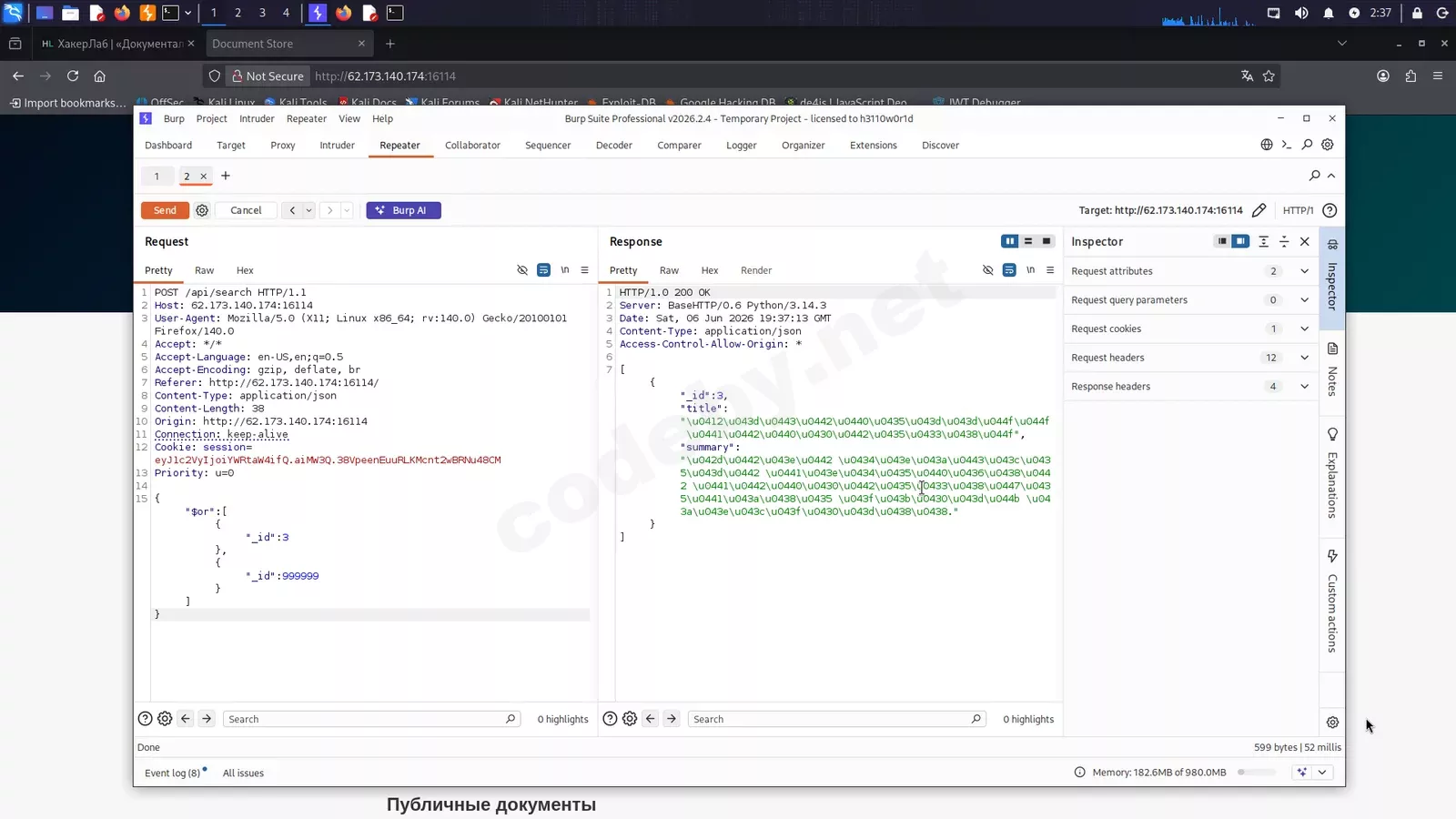
Task: Bookmark this page with the star icon
Action: click(x=1269, y=76)
